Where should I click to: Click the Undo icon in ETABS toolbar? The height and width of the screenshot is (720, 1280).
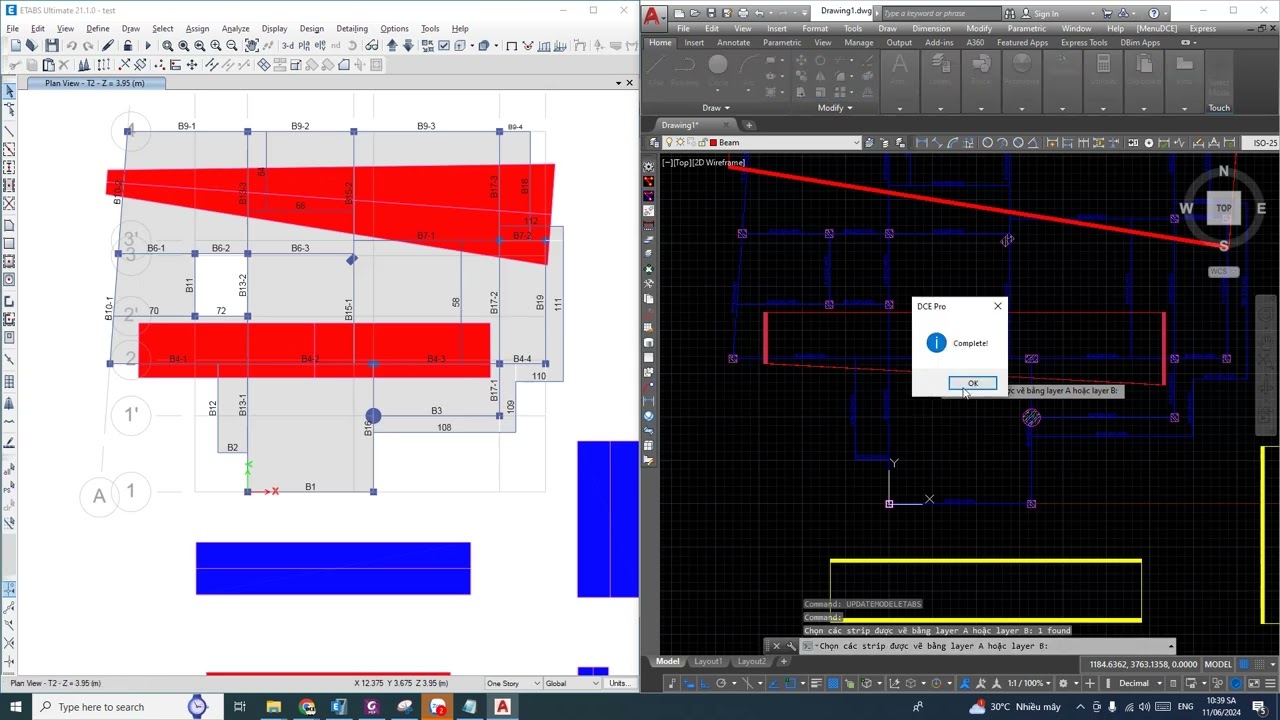pos(72,46)
